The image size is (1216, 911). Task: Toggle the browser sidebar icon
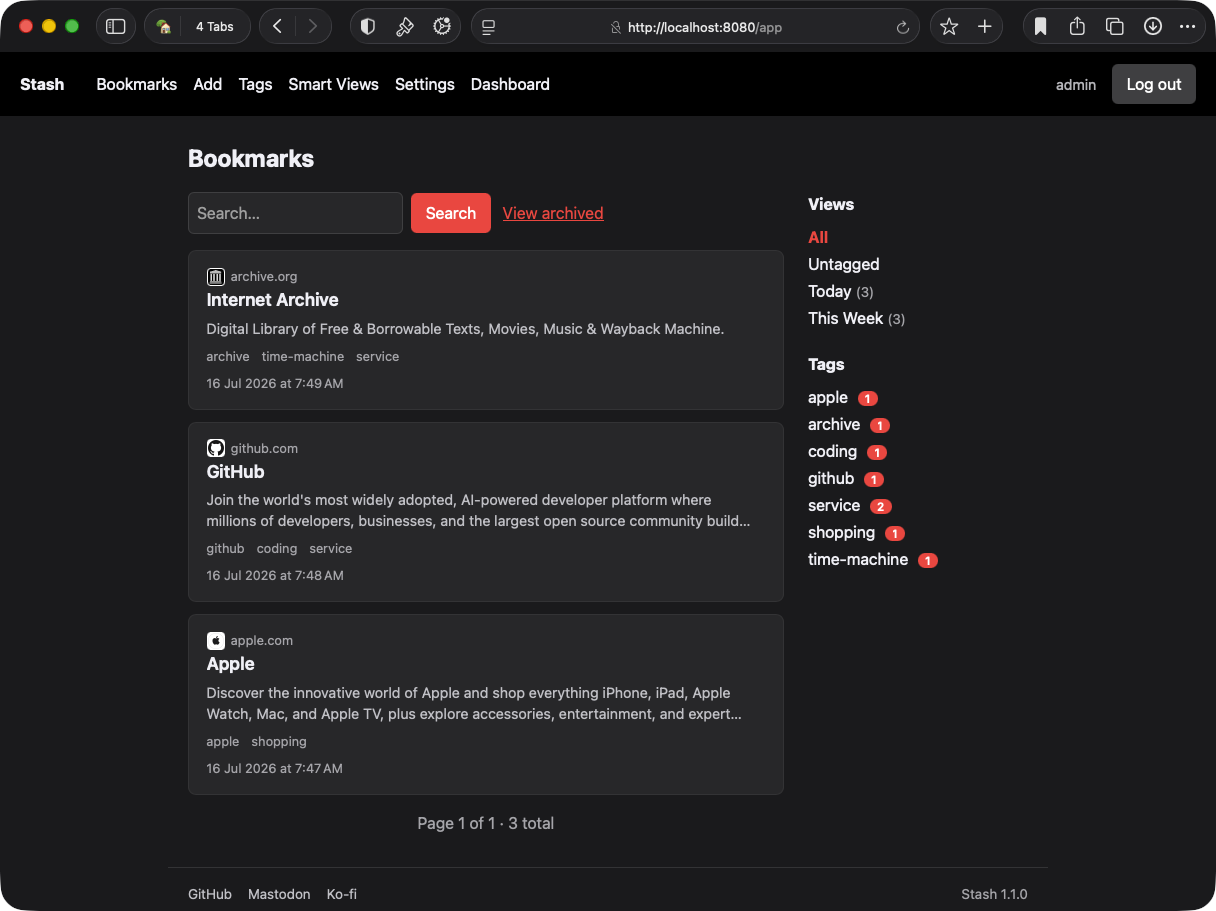click(x=116, y=27)
